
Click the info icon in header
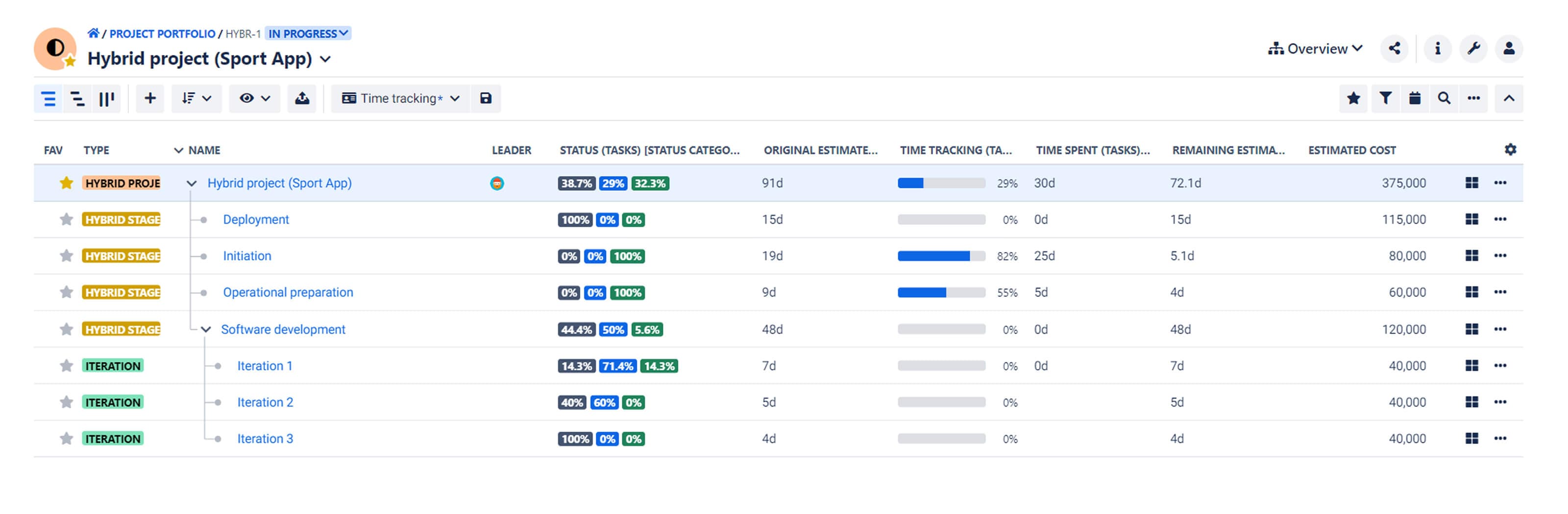[x=1437, y=49]
